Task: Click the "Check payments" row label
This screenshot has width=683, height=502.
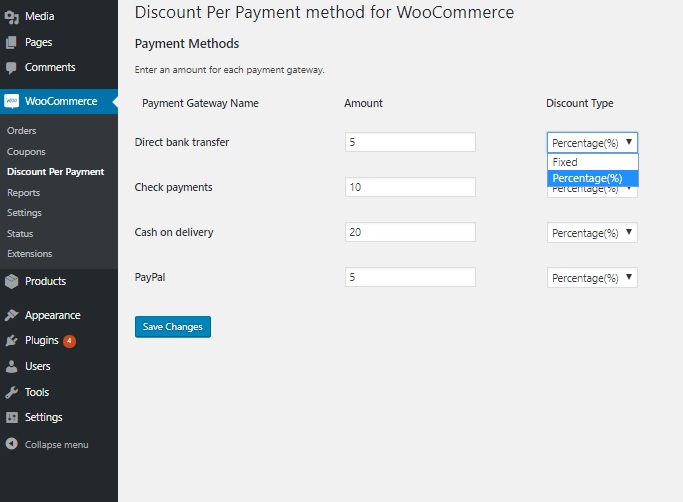Action: click(x=173, y=187)
